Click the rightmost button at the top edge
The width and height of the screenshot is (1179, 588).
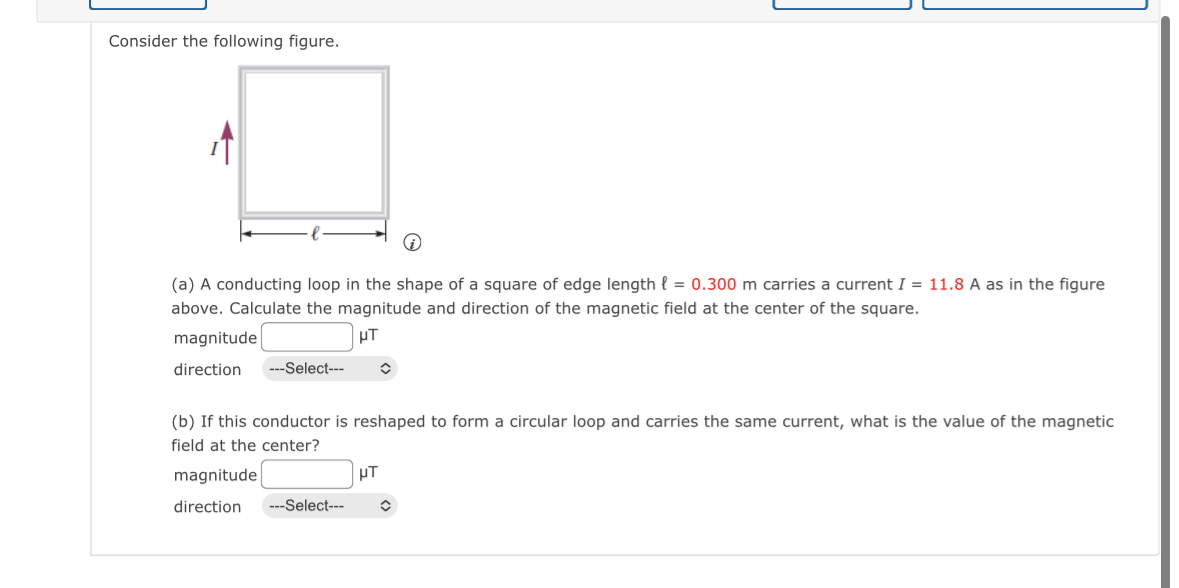pos(1035,2)
